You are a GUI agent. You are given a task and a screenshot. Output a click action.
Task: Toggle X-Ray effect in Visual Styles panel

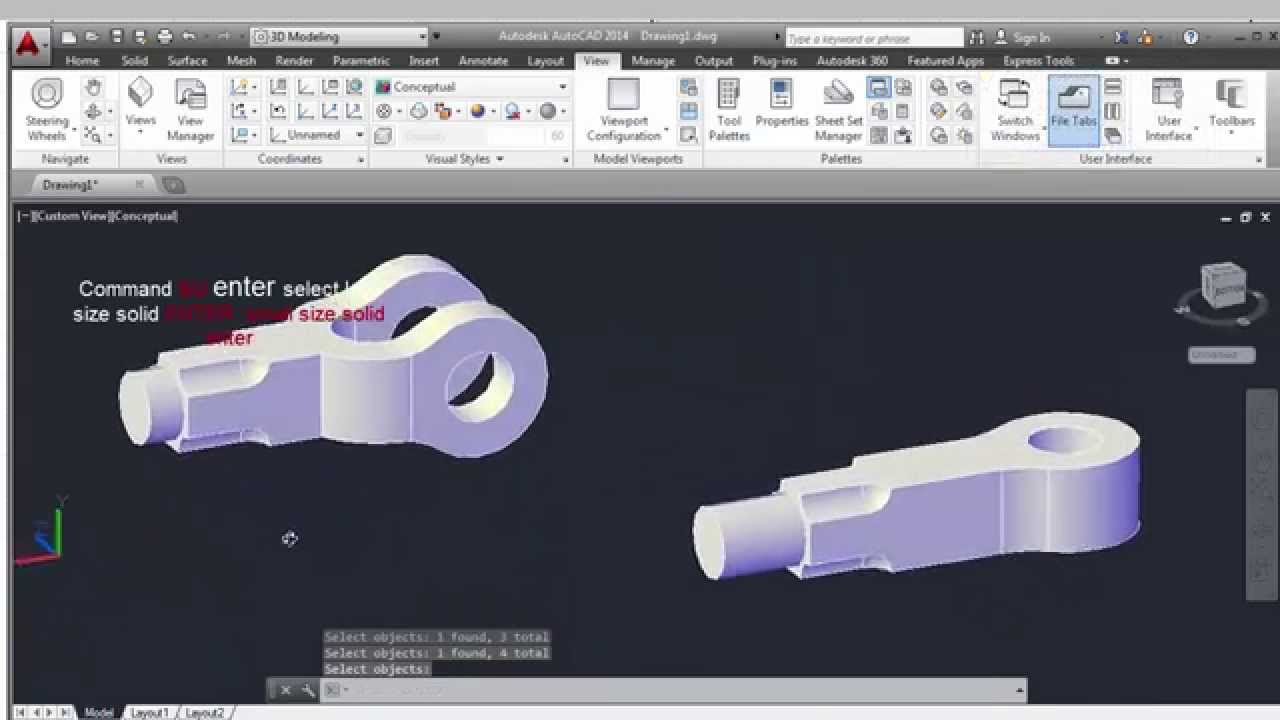(385, 135)
